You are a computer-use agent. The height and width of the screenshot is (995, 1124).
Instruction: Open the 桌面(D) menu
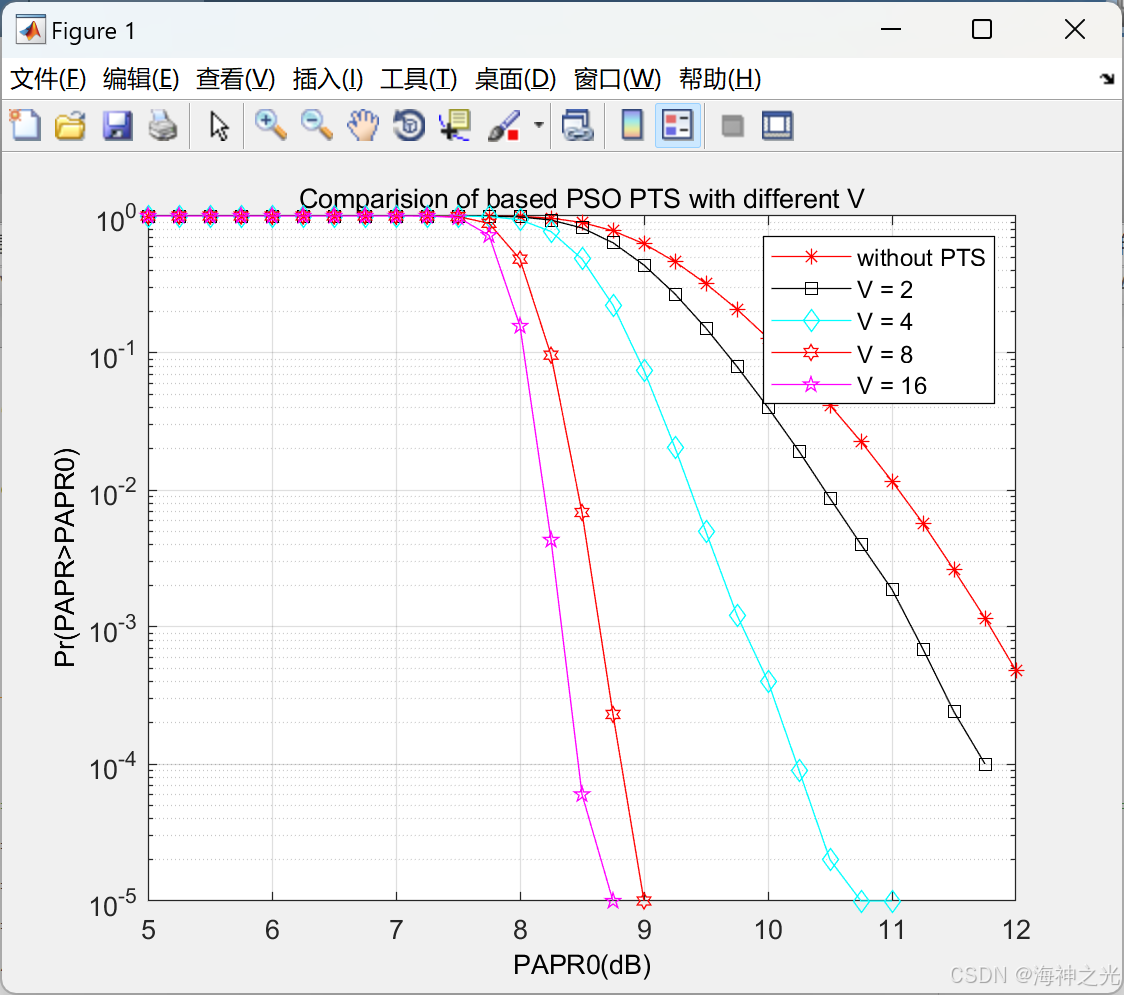pos(515,79)
